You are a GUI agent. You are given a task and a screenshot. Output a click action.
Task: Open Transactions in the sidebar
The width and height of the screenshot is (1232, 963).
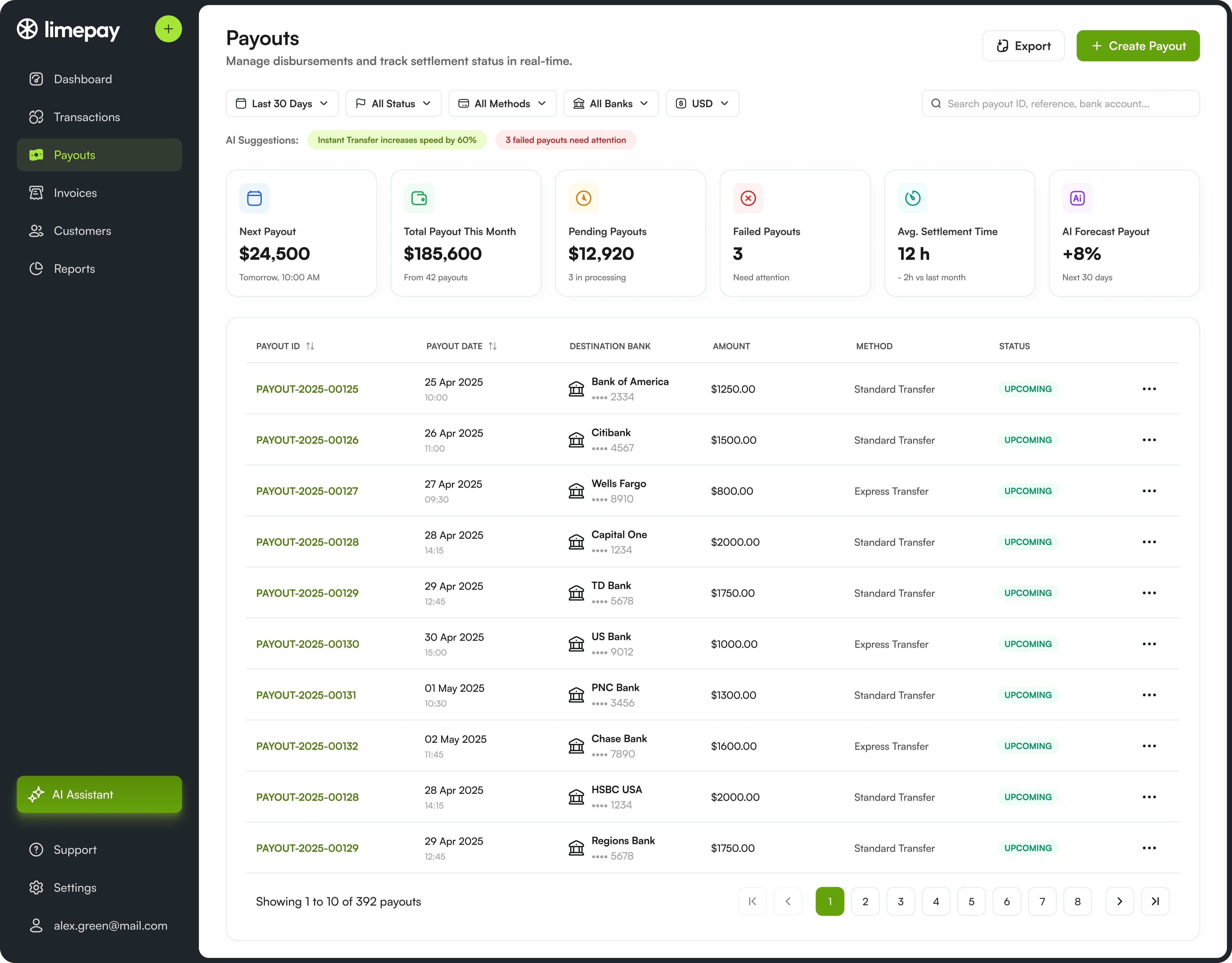99,117
